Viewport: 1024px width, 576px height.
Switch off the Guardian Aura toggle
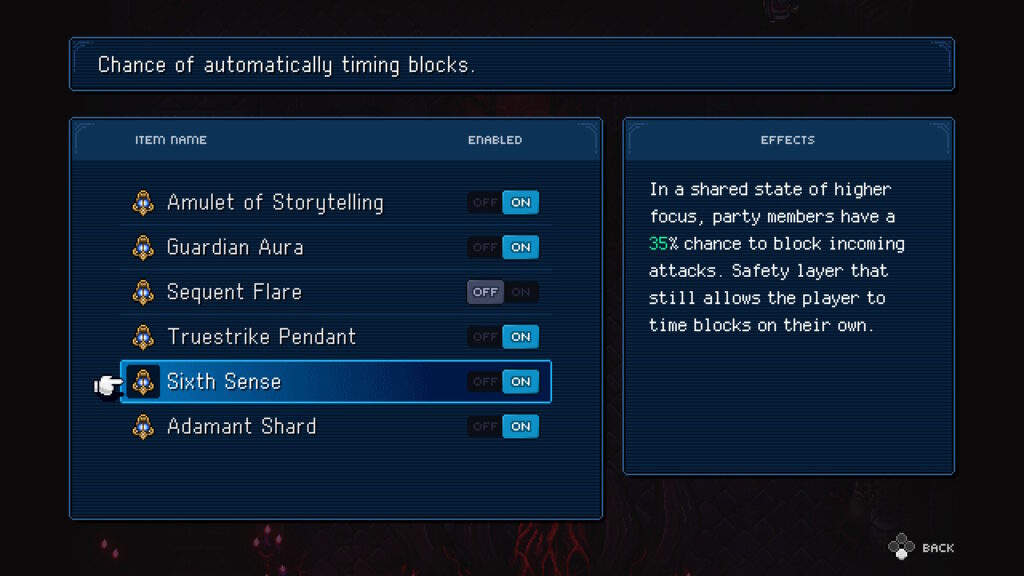pos(485,248)
